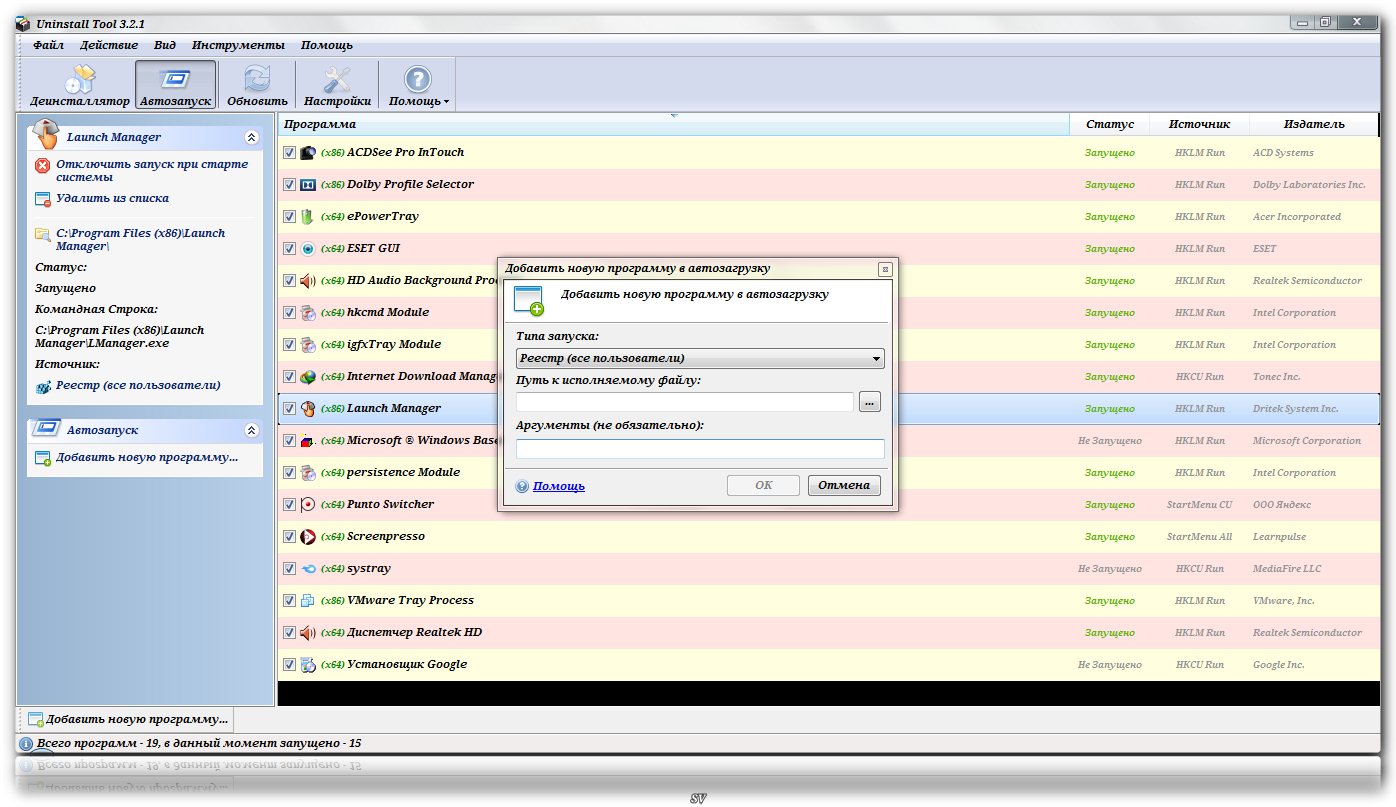Image resolution: width=1396 pixels, height=807 pixels.
Task: Disable the VMware Tray Process checkbox
Action: tap(289, 601)
